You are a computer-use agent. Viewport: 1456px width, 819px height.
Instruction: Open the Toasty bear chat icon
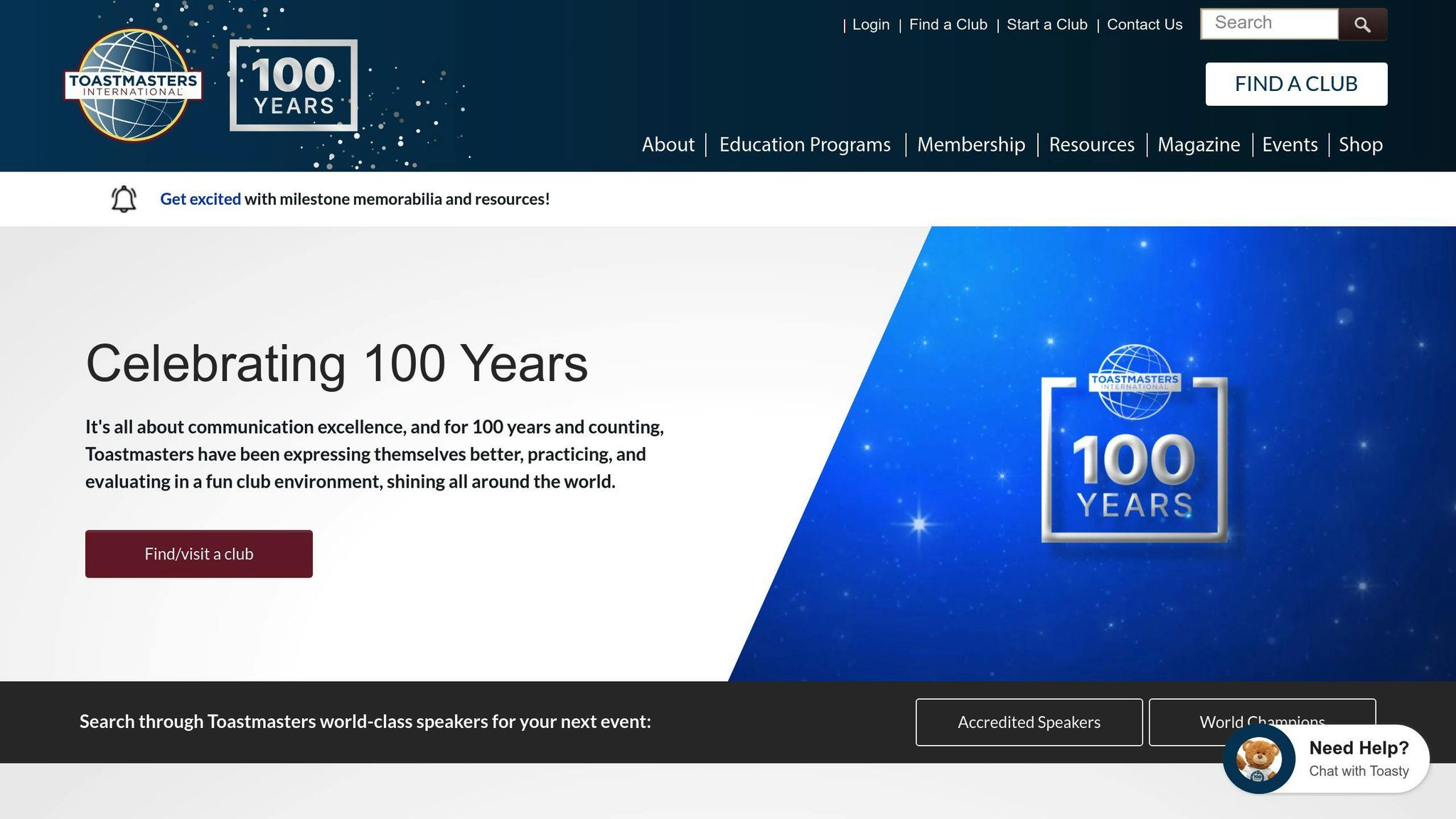[x=1259, y=759]
